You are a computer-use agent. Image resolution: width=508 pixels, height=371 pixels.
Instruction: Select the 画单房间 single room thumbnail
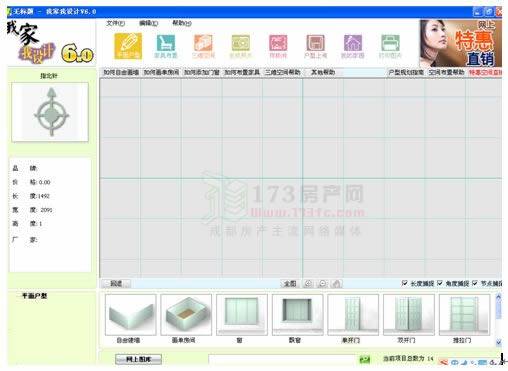coord(186,315)
